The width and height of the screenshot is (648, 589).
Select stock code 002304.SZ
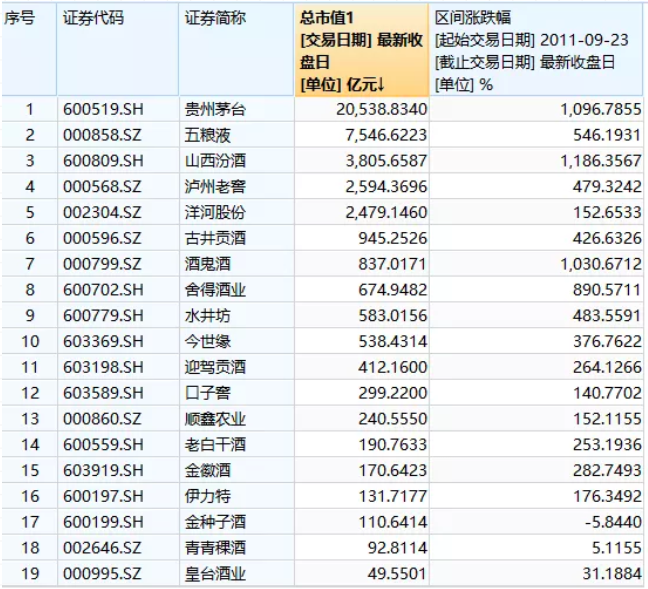coord(102,212)
